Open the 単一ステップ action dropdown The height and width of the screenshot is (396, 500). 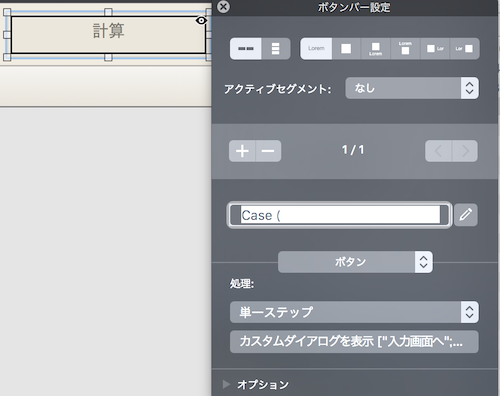click(354, 312)
